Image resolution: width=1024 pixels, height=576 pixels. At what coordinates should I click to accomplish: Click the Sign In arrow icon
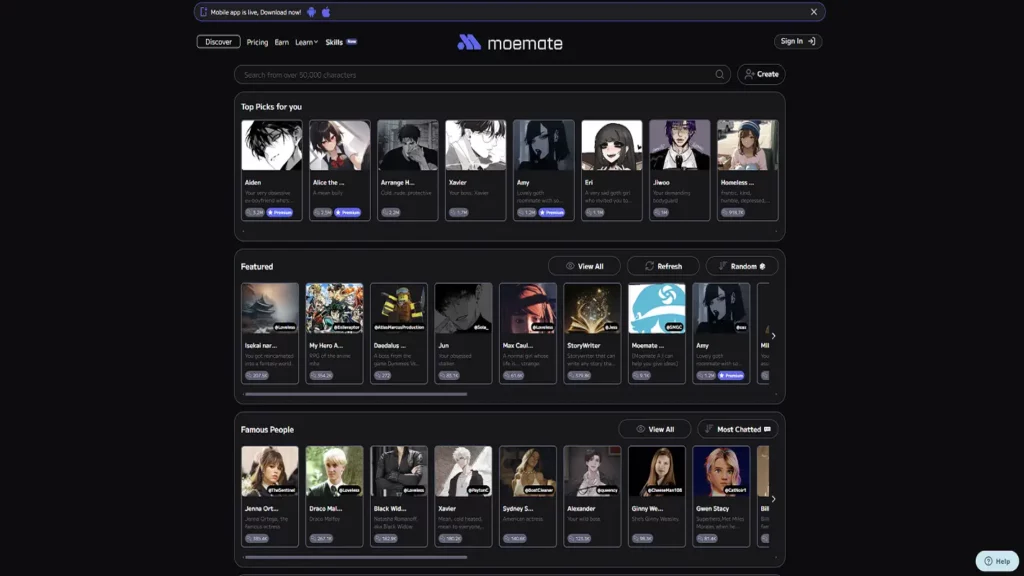(x=813, y=41)
